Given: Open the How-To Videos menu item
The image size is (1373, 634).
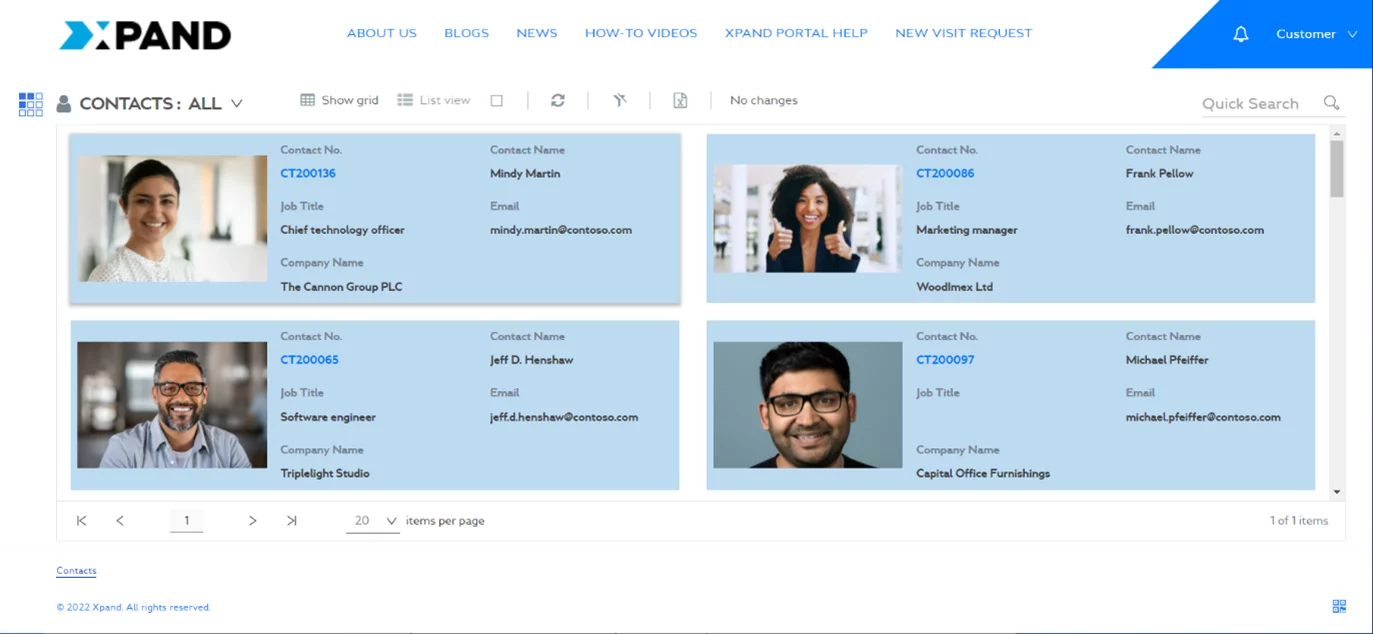Looking at the screenshot, I should (641, 33).
